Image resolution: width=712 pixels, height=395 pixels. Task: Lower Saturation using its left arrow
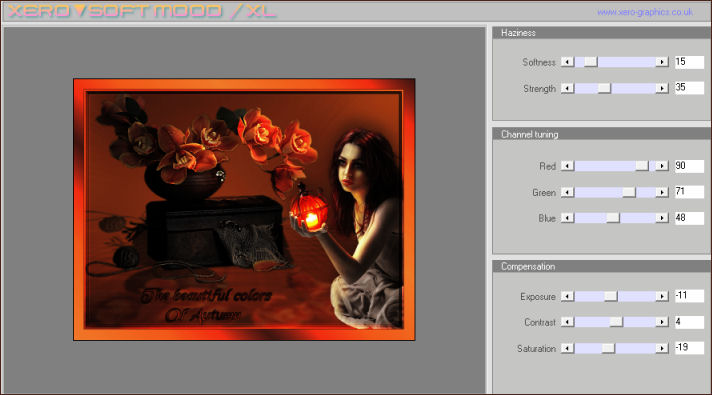[x=568, y=348]
